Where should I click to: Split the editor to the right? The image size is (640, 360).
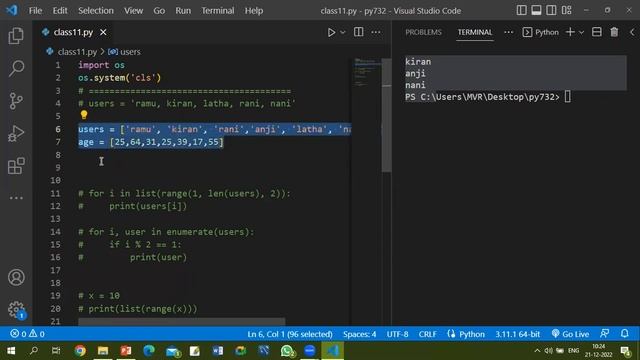pyautogui.click(x=358, y=32)
